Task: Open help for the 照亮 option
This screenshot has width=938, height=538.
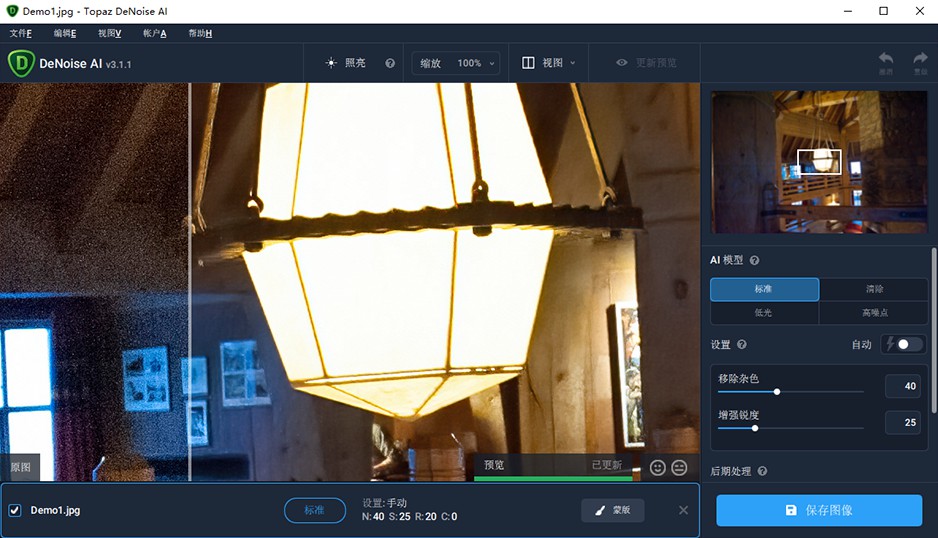Action: point(390,63)
